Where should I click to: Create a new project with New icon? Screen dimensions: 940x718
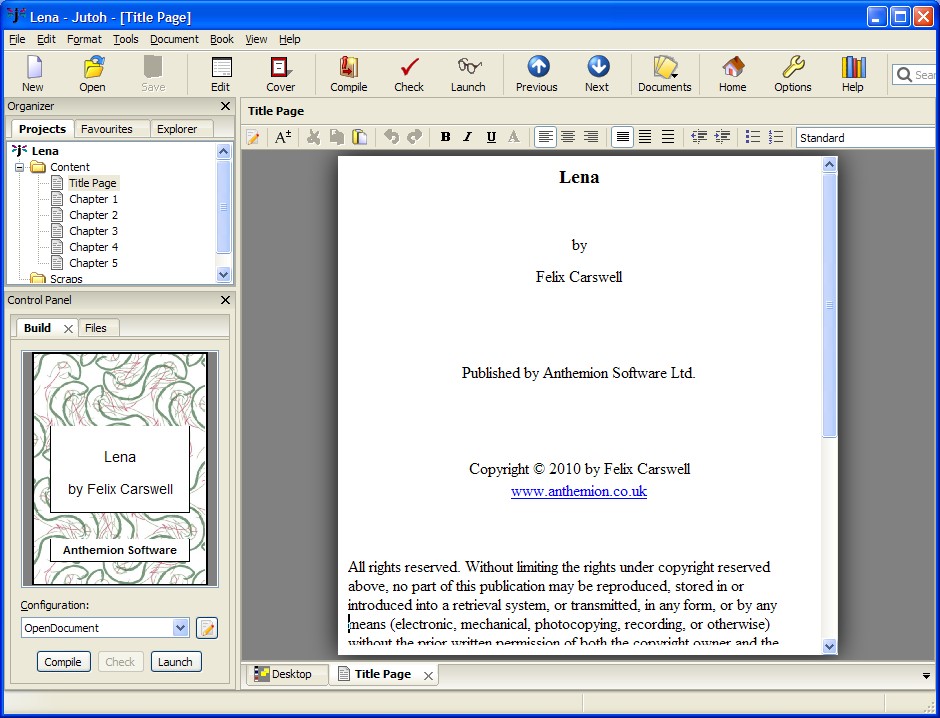click(33, 74)
